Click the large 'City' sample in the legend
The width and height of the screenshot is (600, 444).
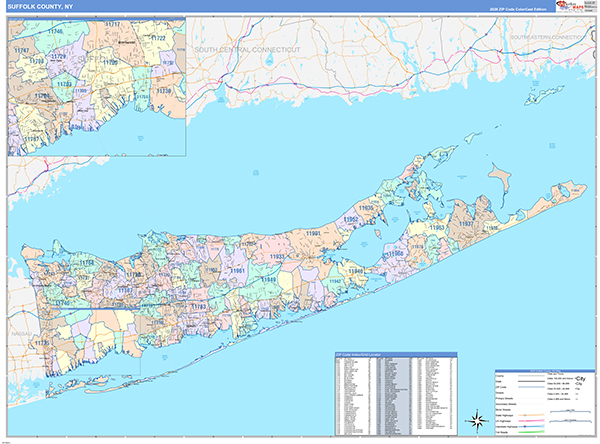point(580,379)
